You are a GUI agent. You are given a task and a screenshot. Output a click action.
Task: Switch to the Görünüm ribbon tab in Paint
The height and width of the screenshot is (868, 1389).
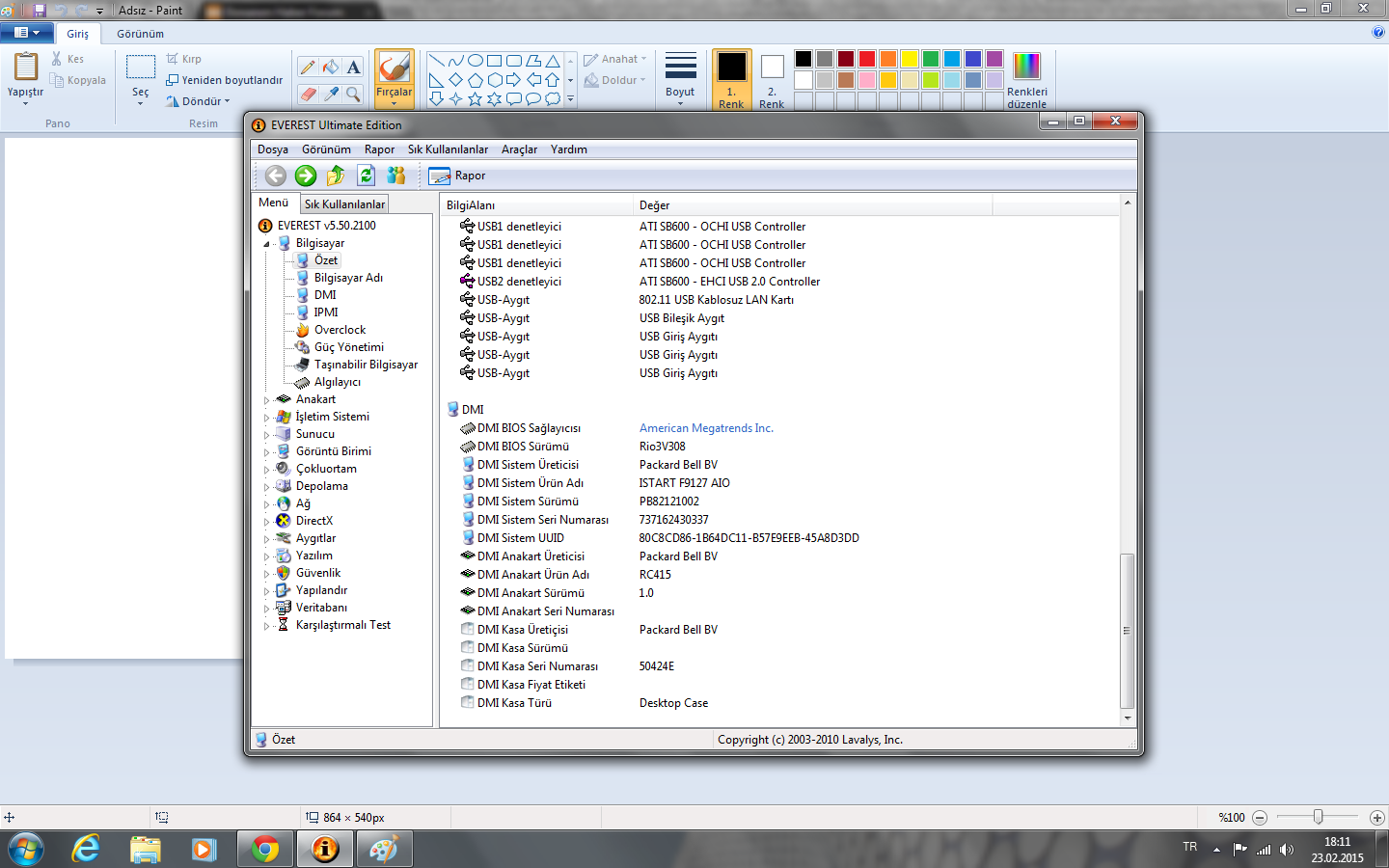point(140,34)
